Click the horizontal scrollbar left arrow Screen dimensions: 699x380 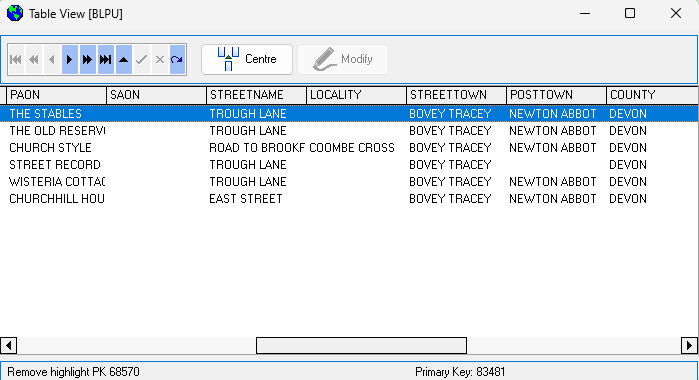coord(8,345)
